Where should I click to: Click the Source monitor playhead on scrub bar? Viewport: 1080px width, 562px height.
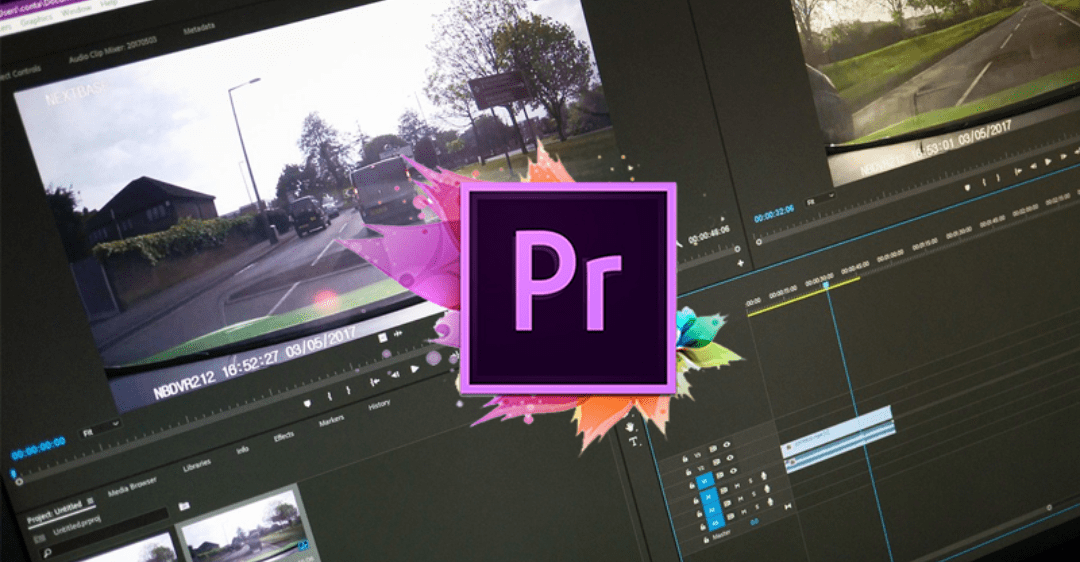point(14,473)
